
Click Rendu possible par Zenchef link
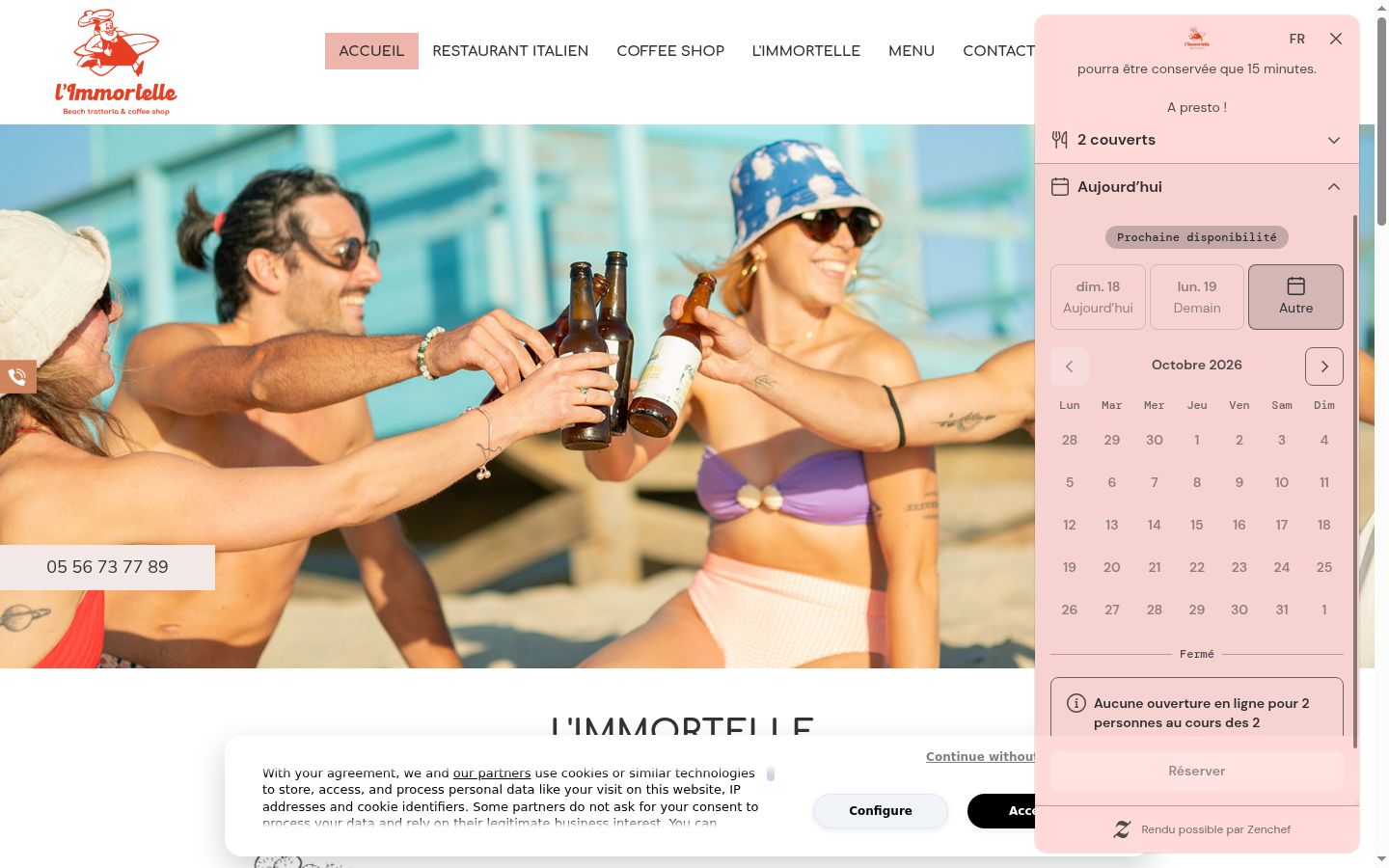pyautogui.click(x=1215, y=829)
